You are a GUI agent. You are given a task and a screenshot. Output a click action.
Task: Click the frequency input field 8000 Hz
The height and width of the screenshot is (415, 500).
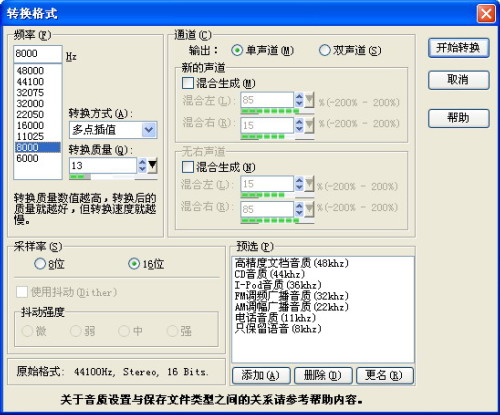click(38, 54)
